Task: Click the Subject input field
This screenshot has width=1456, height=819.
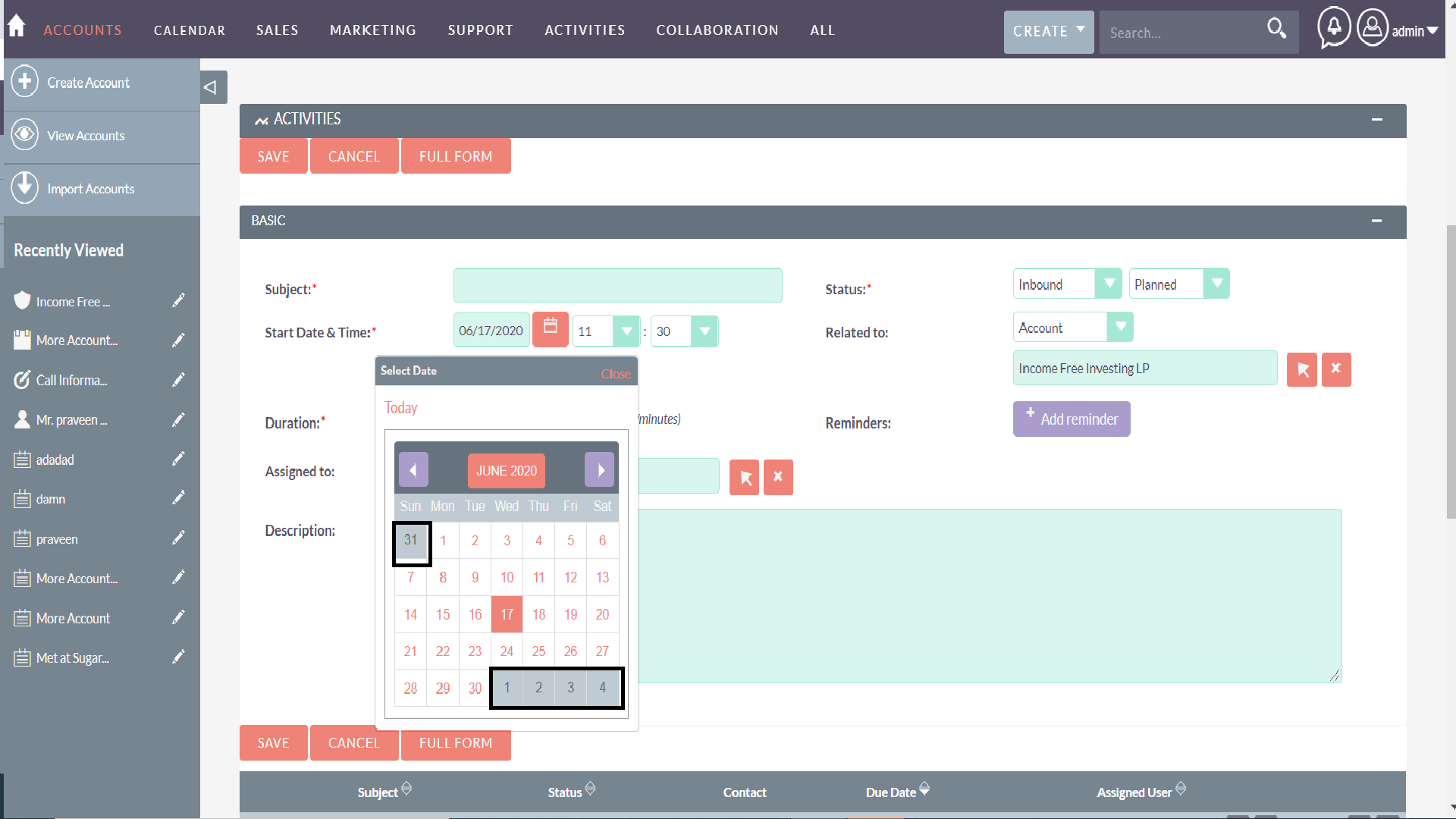Action: [617, 286]
